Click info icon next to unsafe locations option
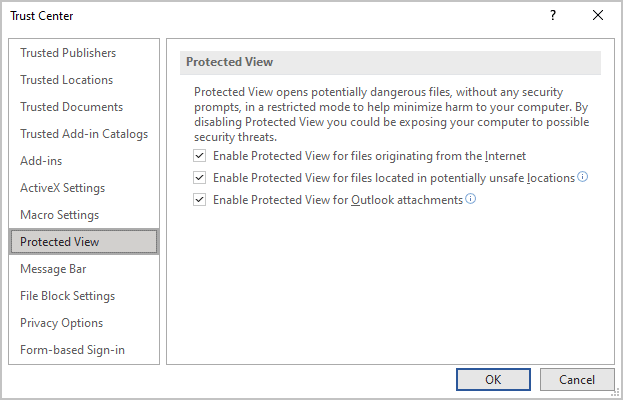The image size is (623, 400). point(583,177)
